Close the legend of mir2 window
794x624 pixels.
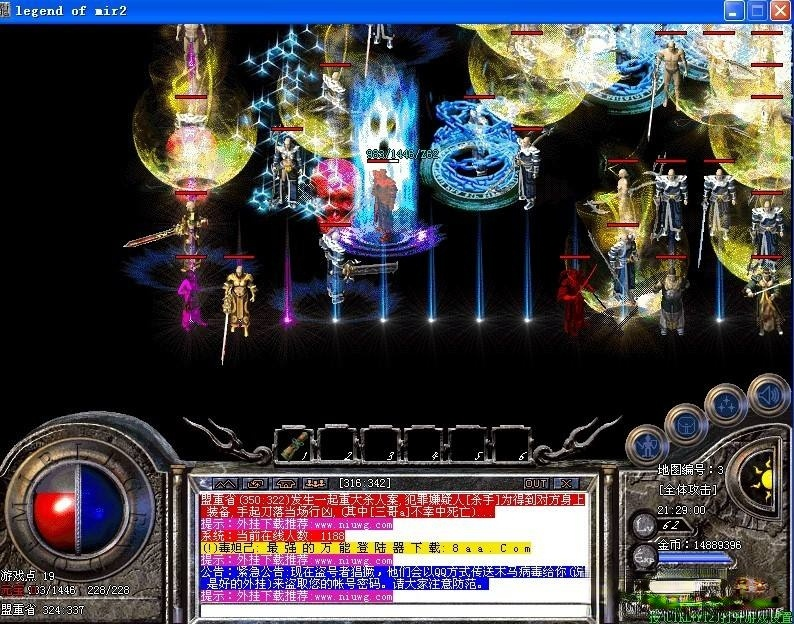[x=780, y=11]
